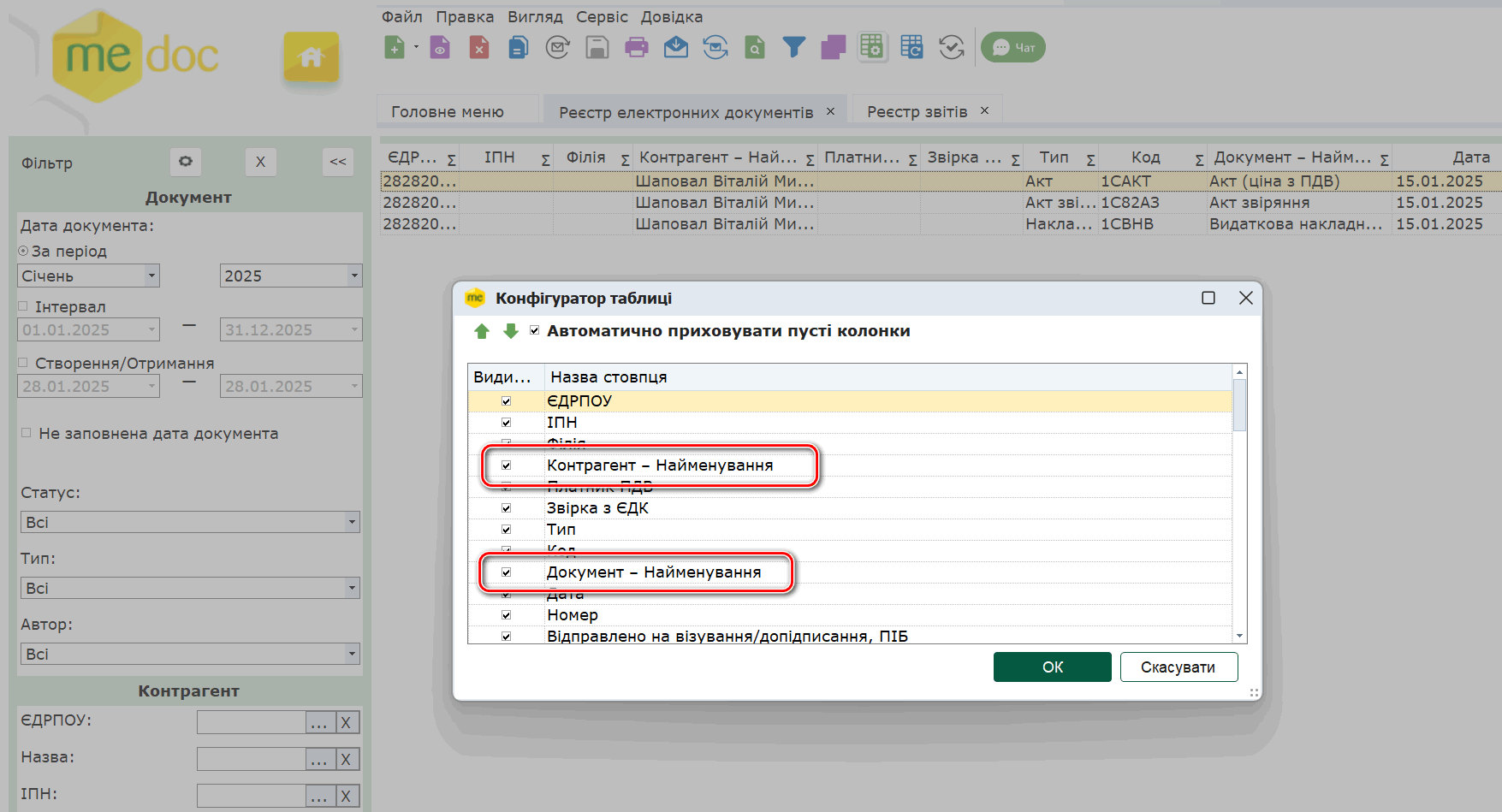Click the create new document icon
The width and height of the screenshot is (1502, 812).
coord(395,48)
